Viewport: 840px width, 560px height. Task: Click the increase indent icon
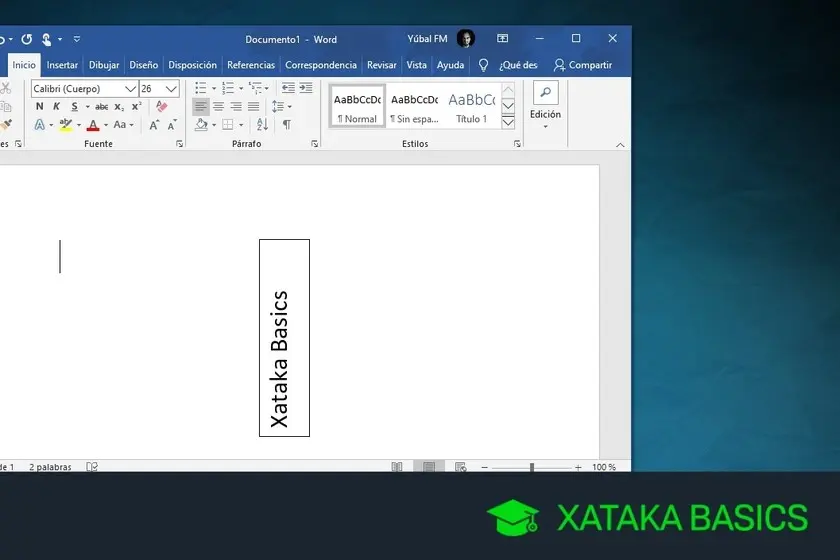(x=306, y=89)
